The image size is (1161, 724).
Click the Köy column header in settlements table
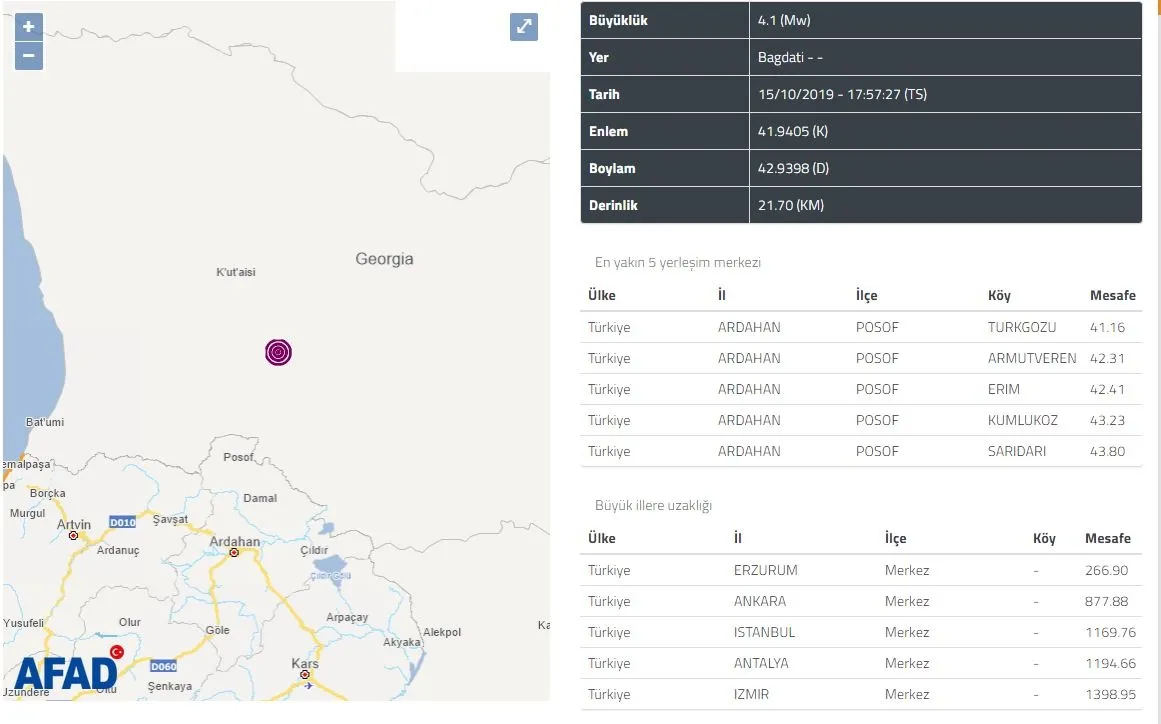(x=999, y=295)
